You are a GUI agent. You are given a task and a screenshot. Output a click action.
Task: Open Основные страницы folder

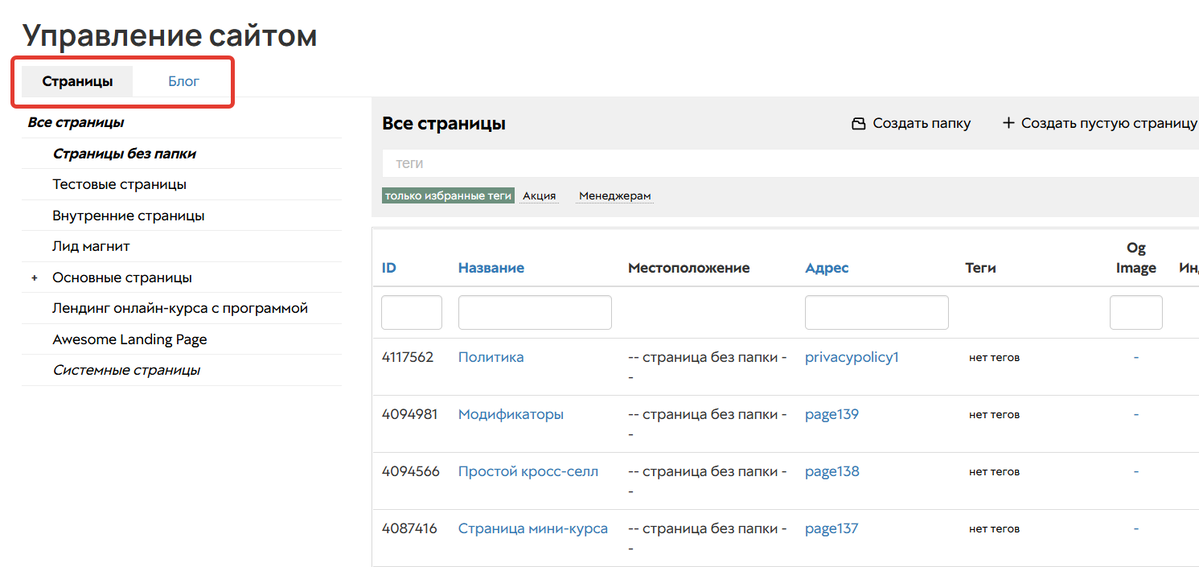pos(122,278)
